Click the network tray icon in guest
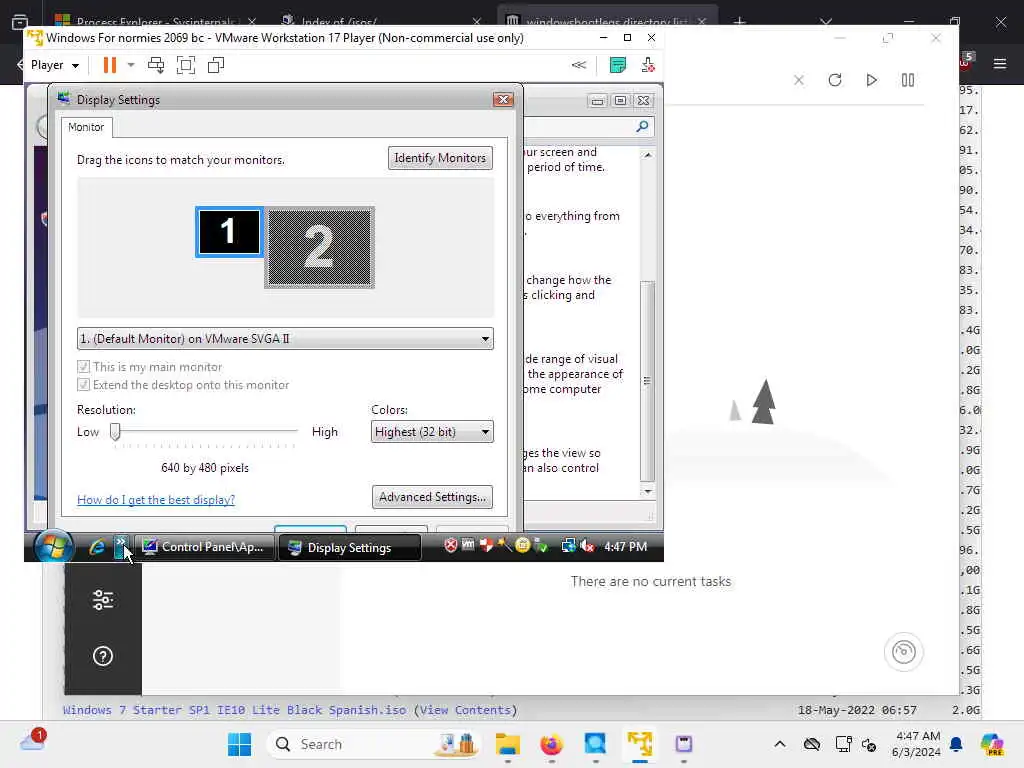This screenshot has width=1024, height=768. 568,545
